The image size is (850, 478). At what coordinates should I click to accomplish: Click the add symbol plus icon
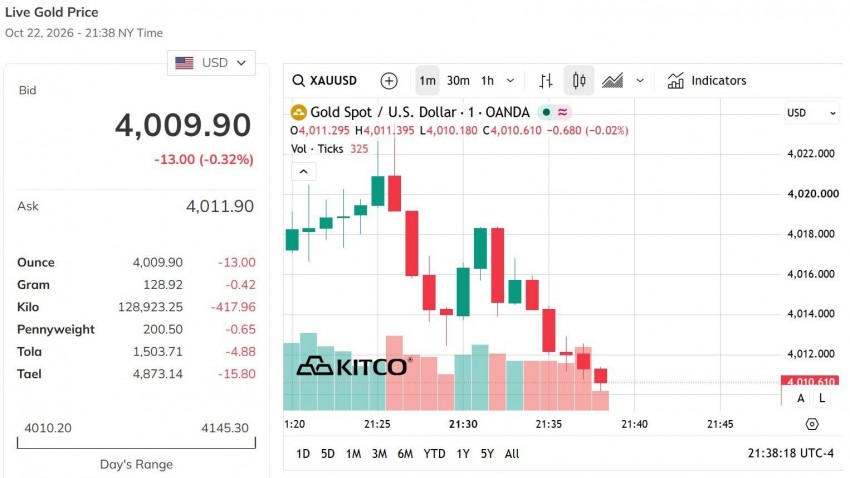(389, 81)
